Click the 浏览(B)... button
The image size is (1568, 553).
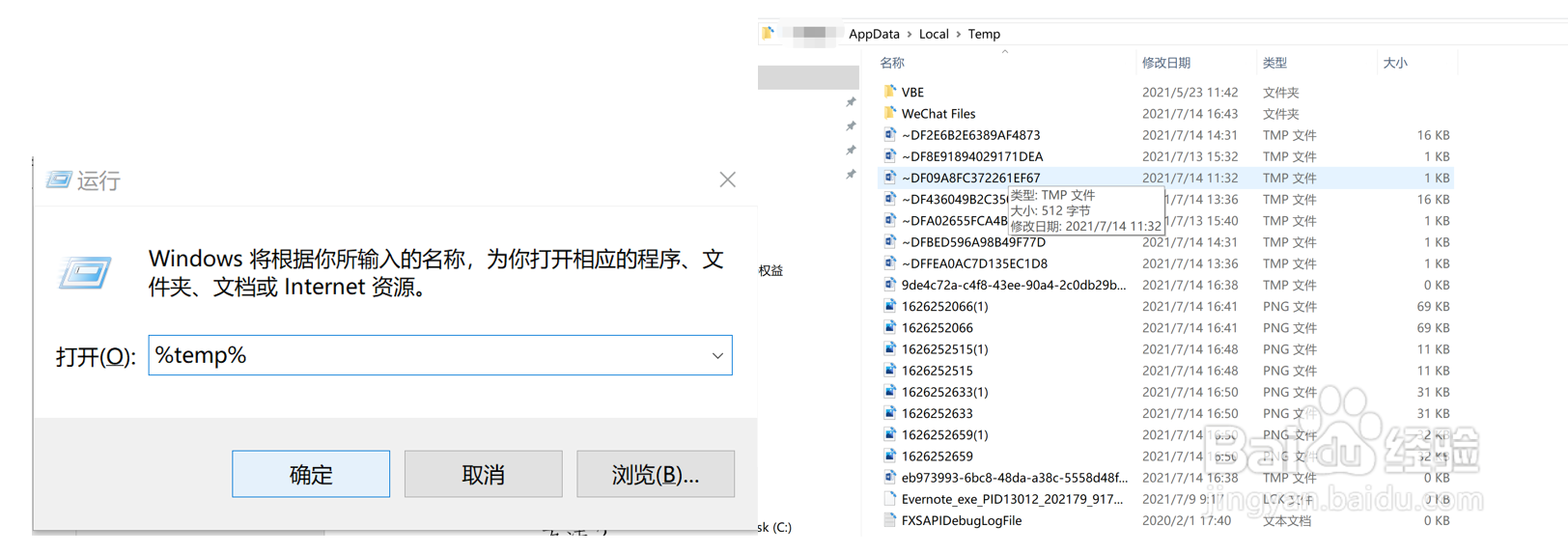point(656,474)
